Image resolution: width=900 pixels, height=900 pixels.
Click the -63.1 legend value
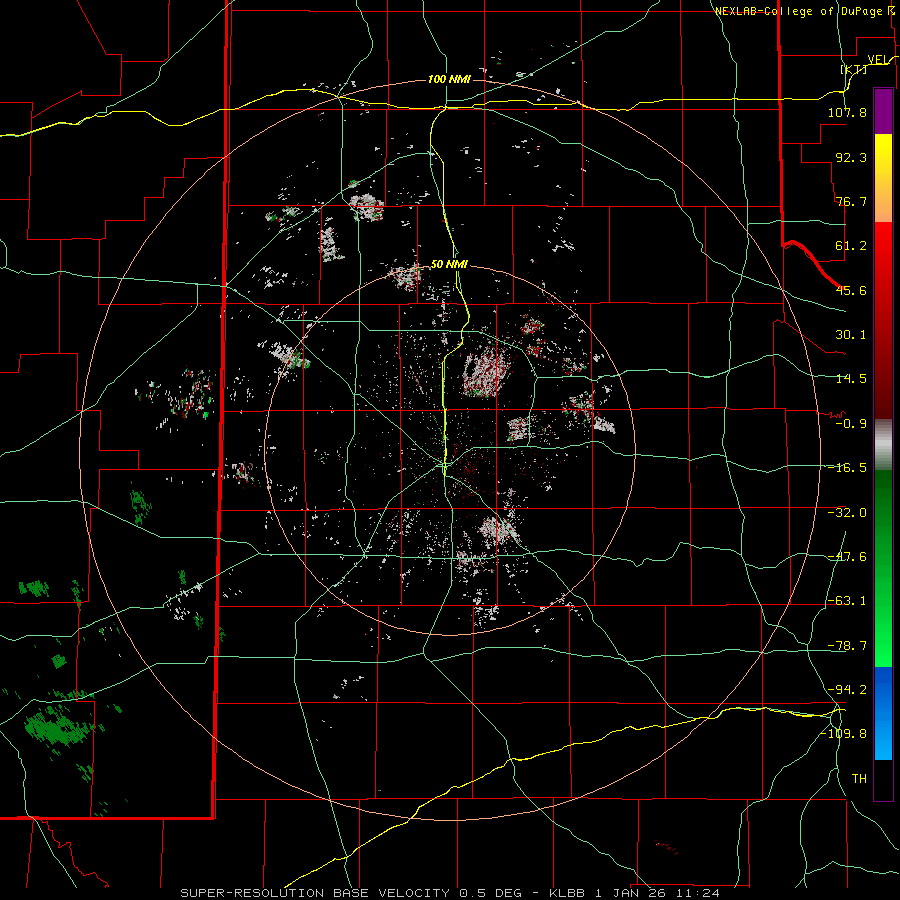pyautogui.click(x=847, y=601)
